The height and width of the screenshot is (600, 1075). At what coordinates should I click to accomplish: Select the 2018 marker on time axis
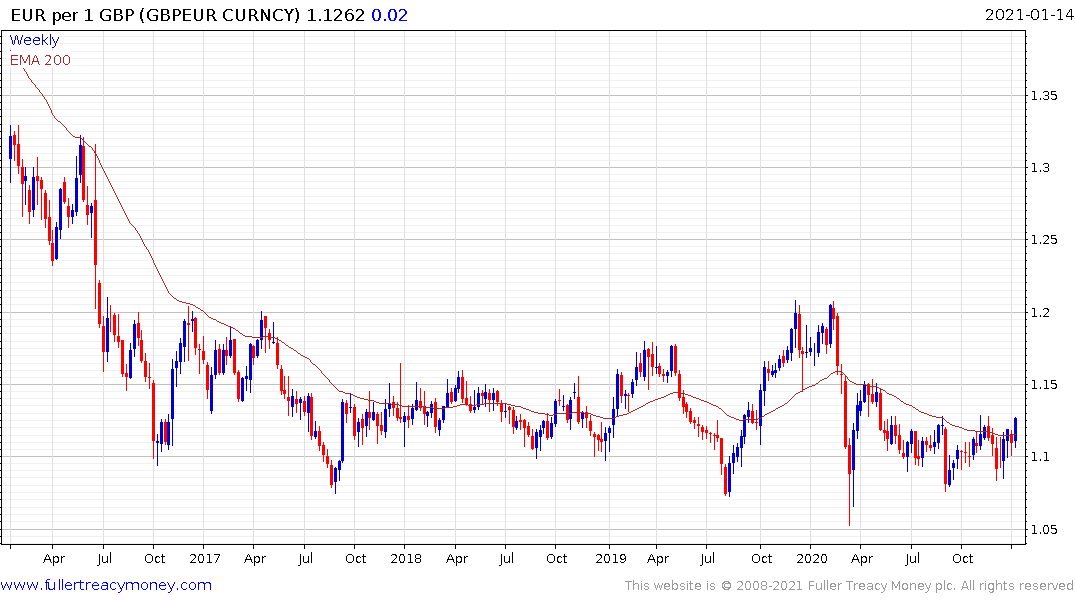point(406,558)
